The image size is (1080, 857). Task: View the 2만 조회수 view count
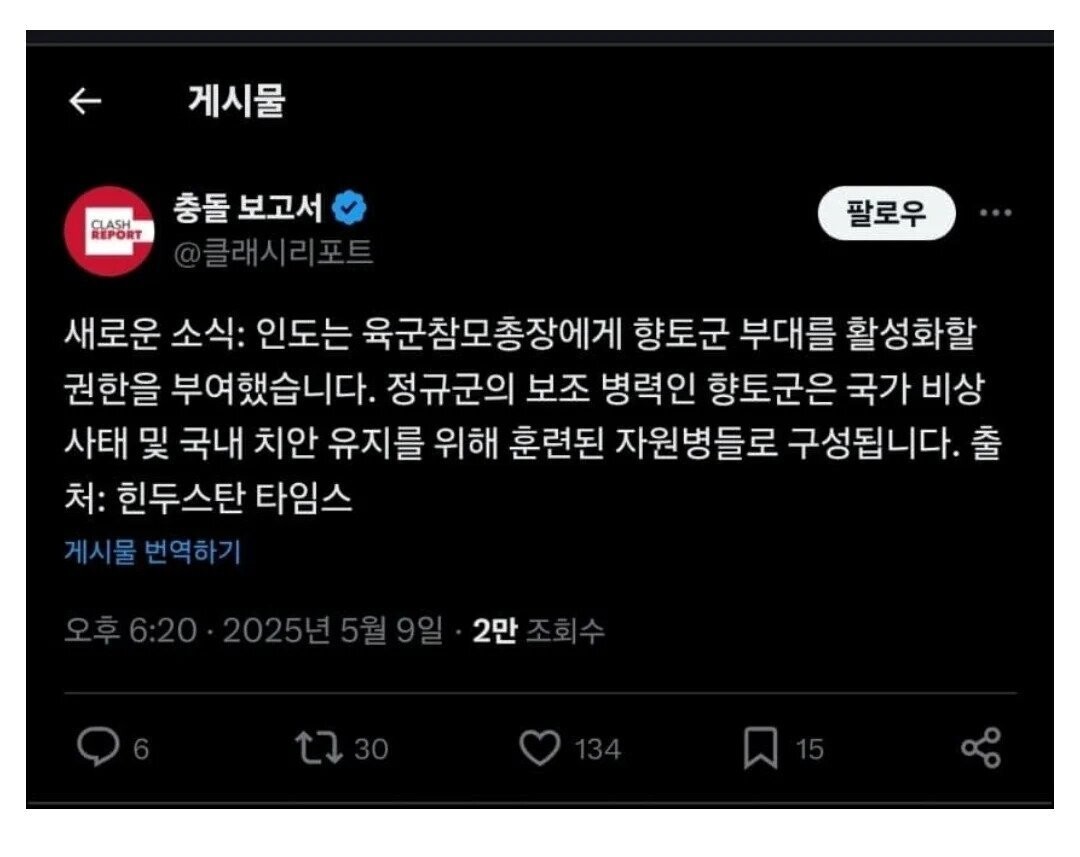[x=539, y=630]
